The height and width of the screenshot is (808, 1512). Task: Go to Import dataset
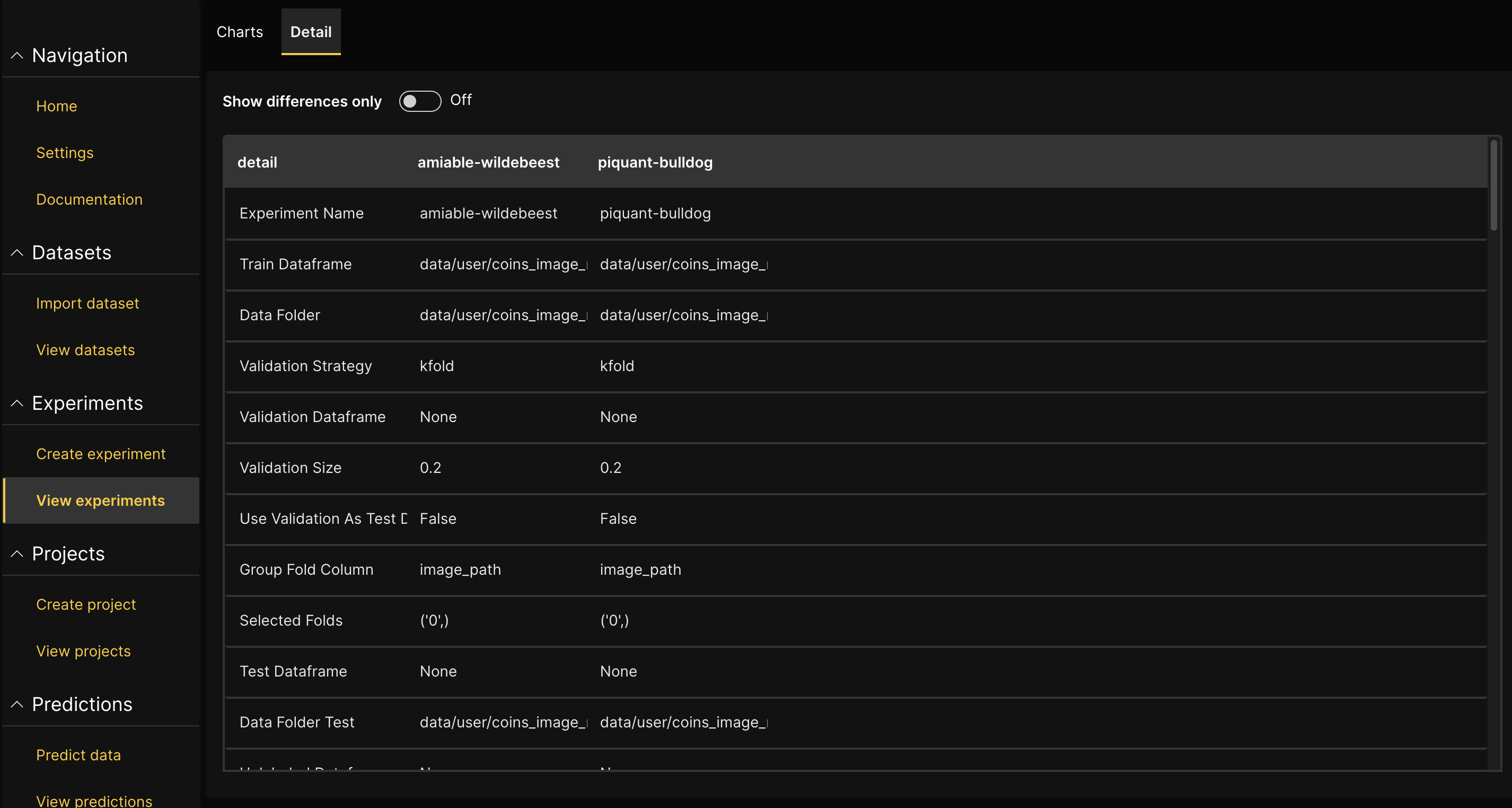pyautogui.click(x=87, y=303)
